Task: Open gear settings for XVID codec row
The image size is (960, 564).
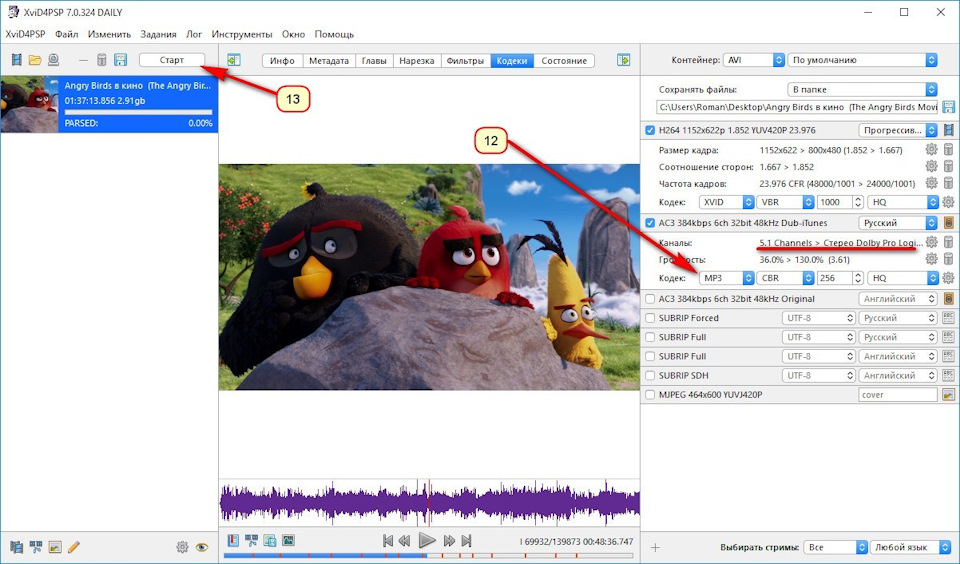Action: (948, 201)
